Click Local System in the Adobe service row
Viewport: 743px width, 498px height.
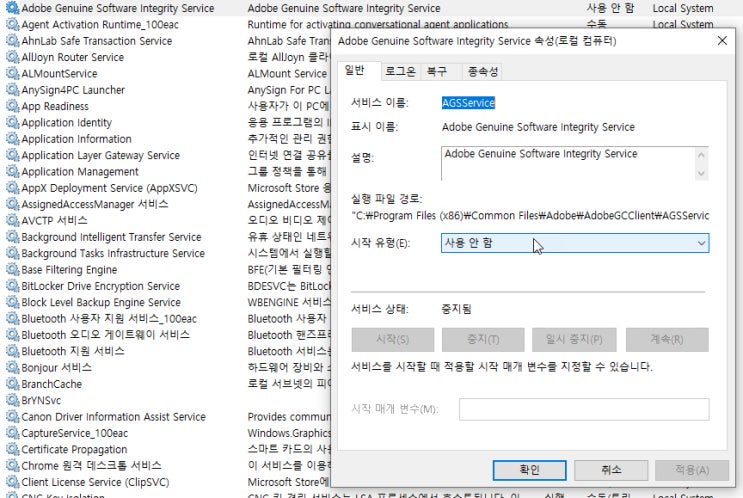click(x=683, y=8)
